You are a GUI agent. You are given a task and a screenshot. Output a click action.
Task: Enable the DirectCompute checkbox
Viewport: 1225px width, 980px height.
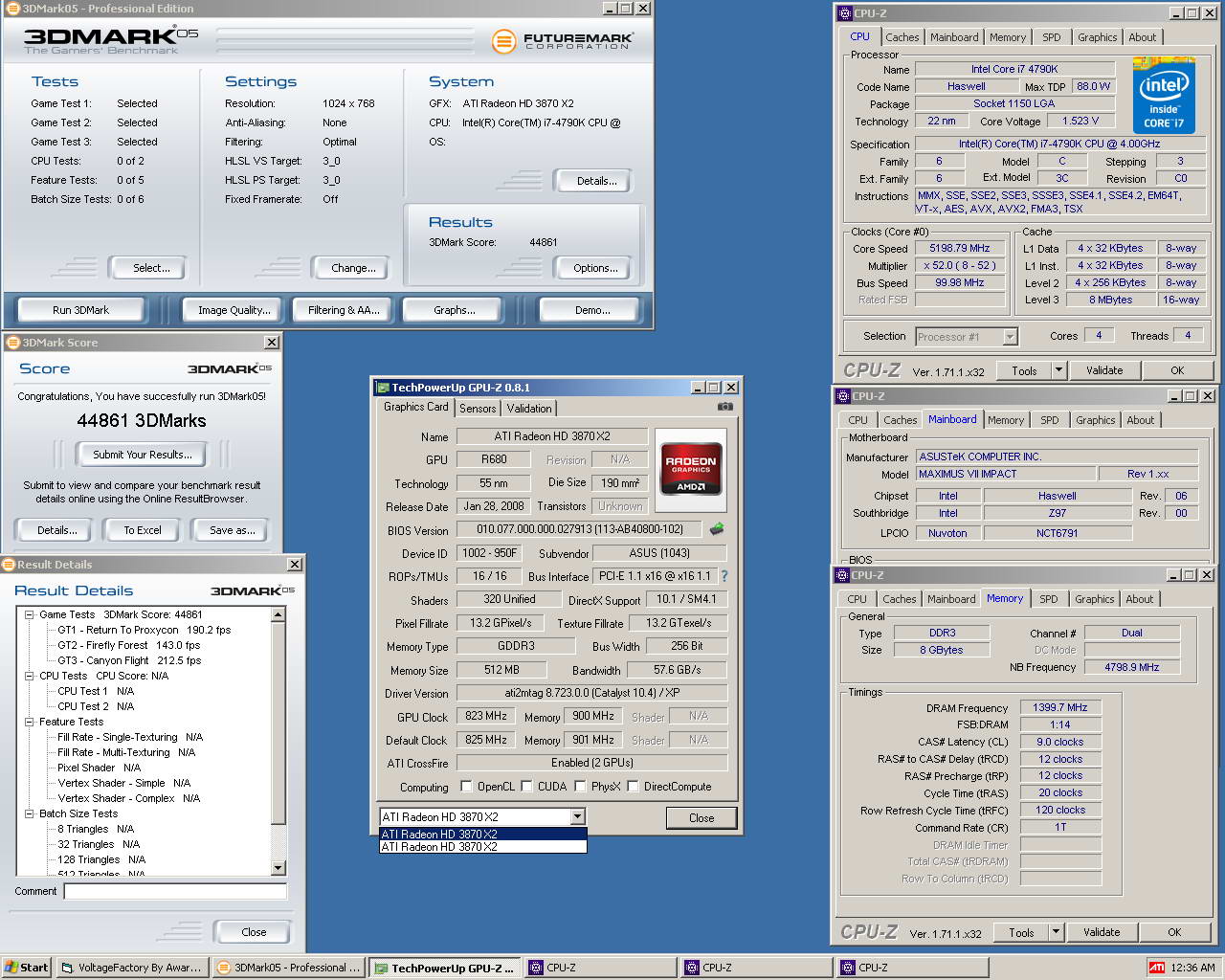click(x=633, y=787)
